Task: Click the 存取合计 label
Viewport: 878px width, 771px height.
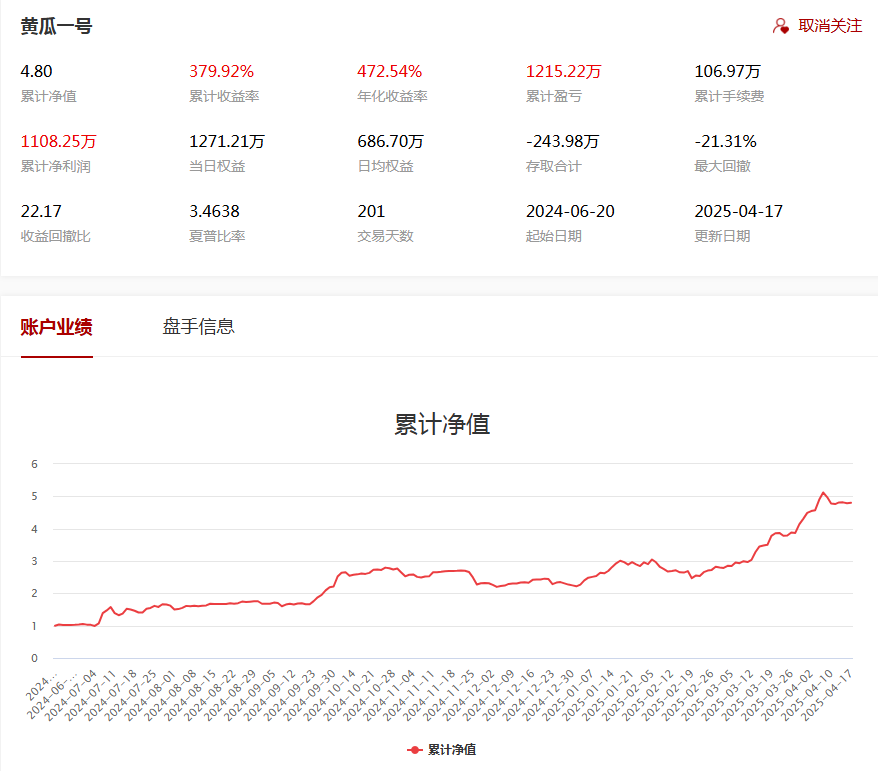Action: [x=554, y=166]
